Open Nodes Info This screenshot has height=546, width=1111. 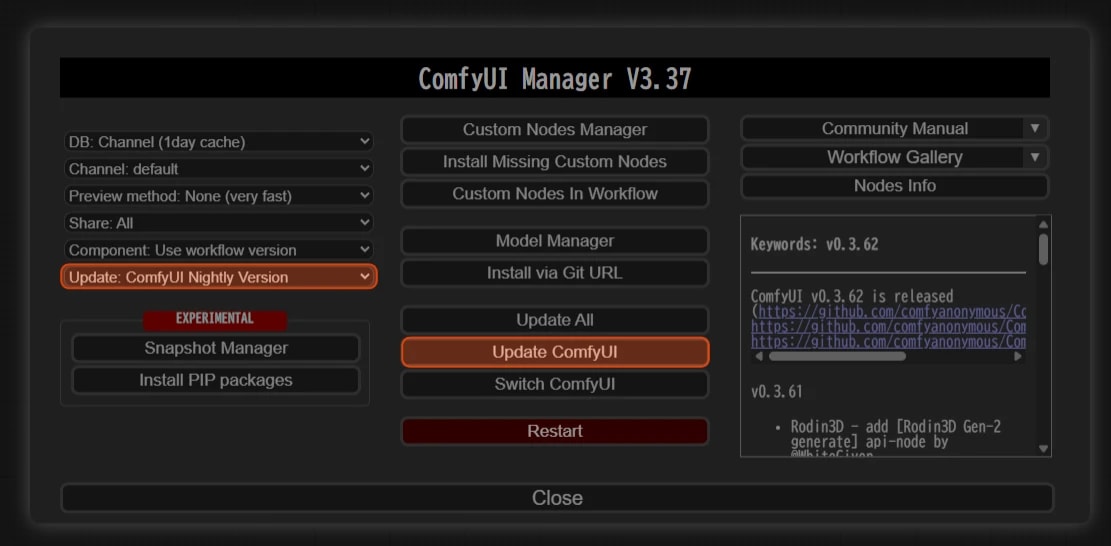tap(894, 186)
